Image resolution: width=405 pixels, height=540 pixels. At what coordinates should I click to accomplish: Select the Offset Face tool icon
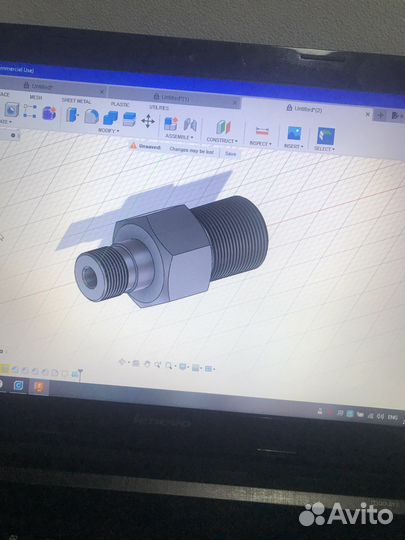pos(129,120)
